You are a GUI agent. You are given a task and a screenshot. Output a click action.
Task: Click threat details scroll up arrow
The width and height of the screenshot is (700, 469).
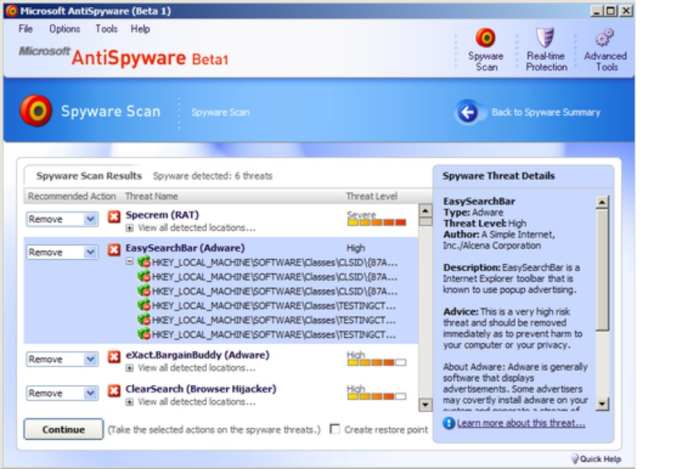pyautogui.click(x=602, y=202)
